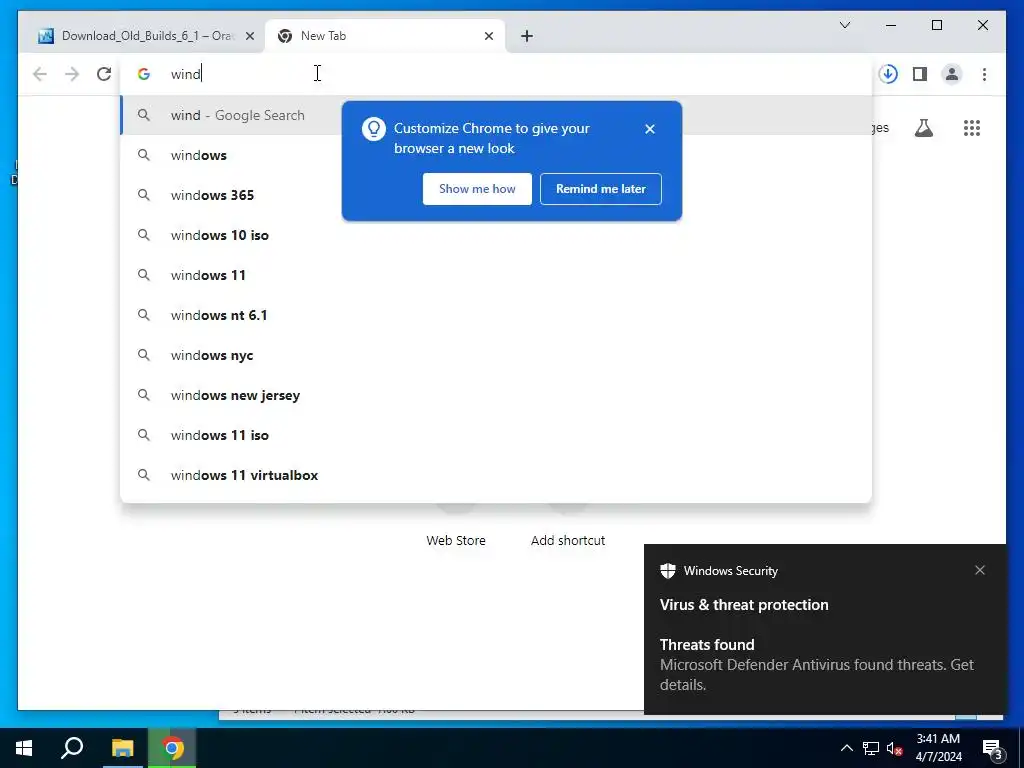
Task: Show hidden system tray icons
Action: (x=846, y=748)
